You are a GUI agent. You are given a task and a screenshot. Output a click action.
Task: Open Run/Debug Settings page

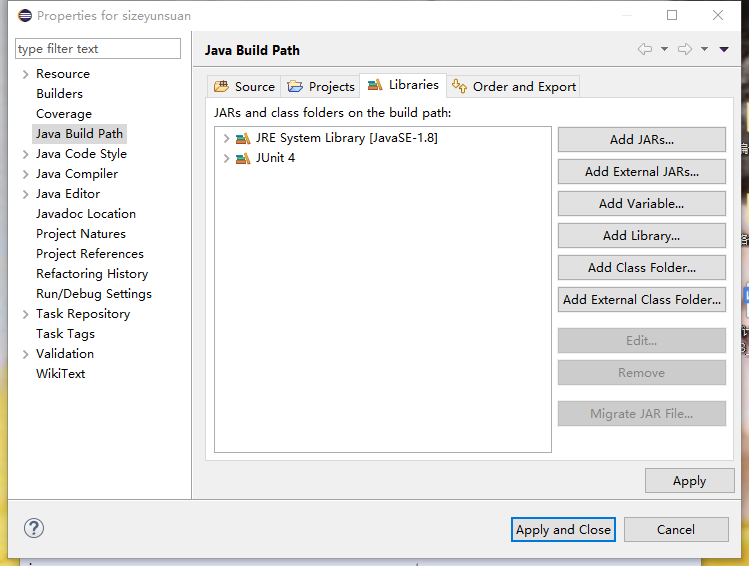pos(94,294)
